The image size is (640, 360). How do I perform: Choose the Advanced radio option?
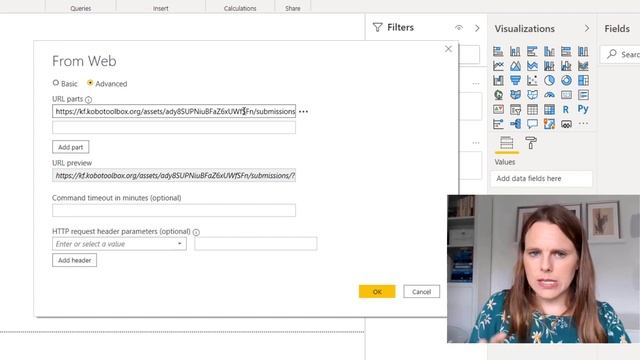pyautogui.click(x=90, y=83)
